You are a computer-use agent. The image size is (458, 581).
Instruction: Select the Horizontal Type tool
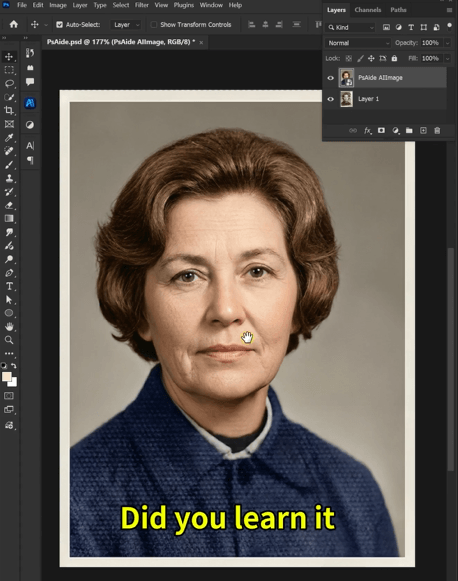coord(9,286)
